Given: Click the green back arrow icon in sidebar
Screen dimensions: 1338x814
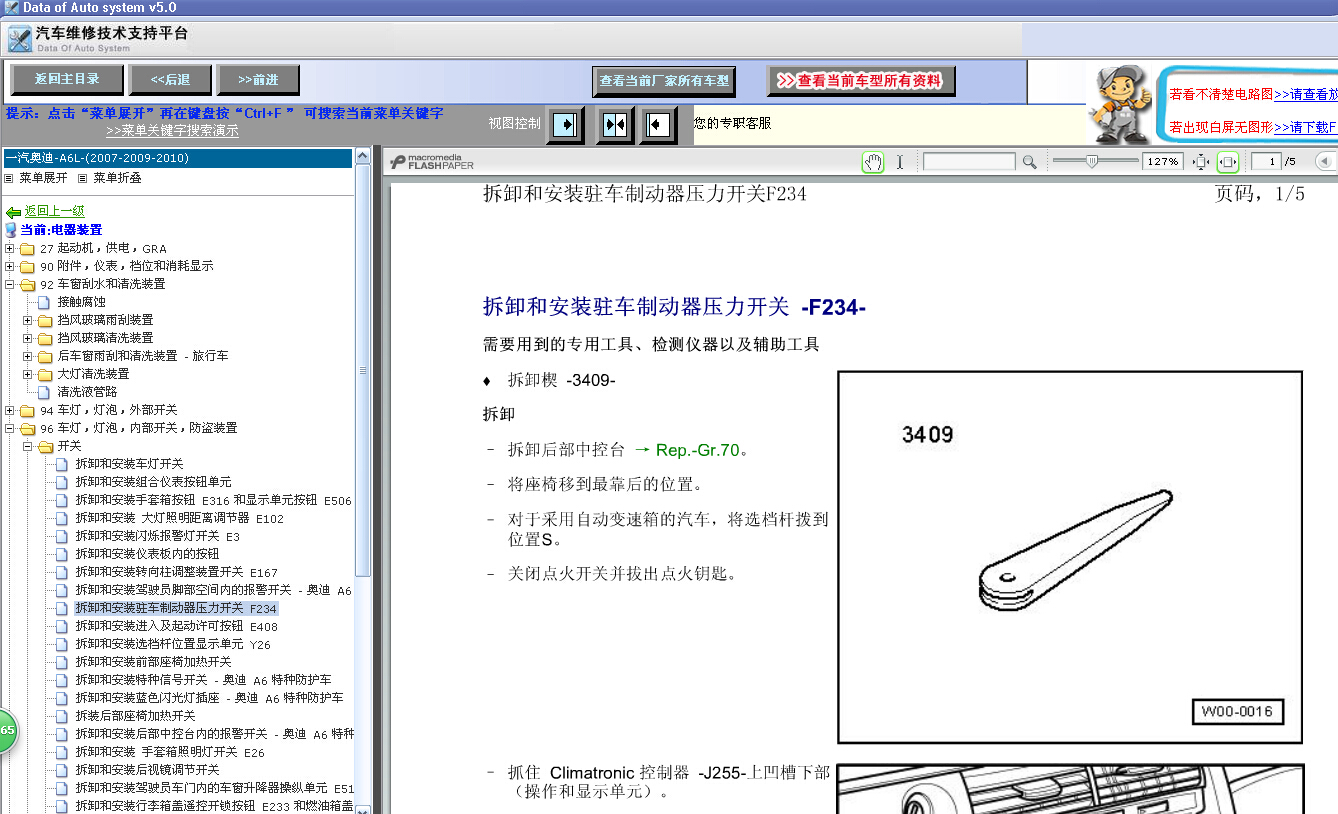Looking at the screenshot, I should (13, 212).
